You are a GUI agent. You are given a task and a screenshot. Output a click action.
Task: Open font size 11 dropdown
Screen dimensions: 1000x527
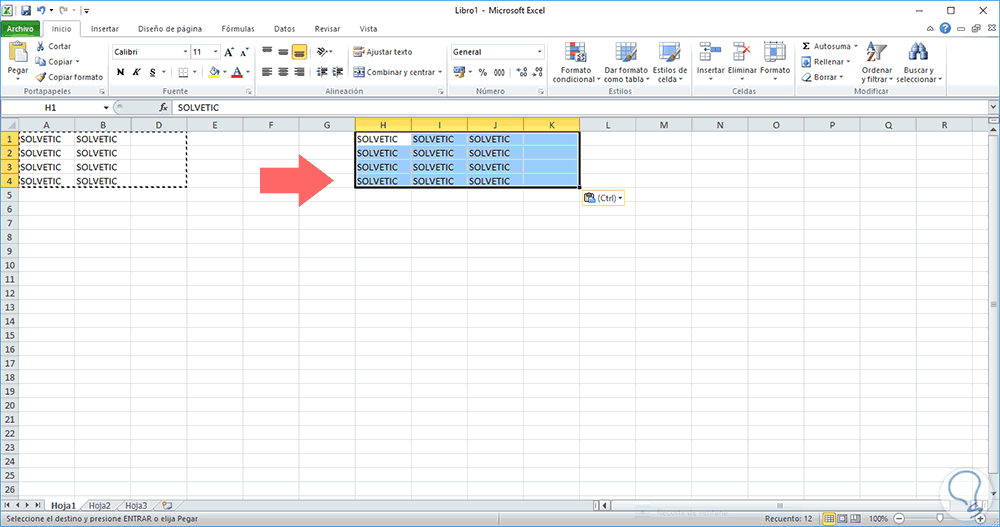(216, 52)
